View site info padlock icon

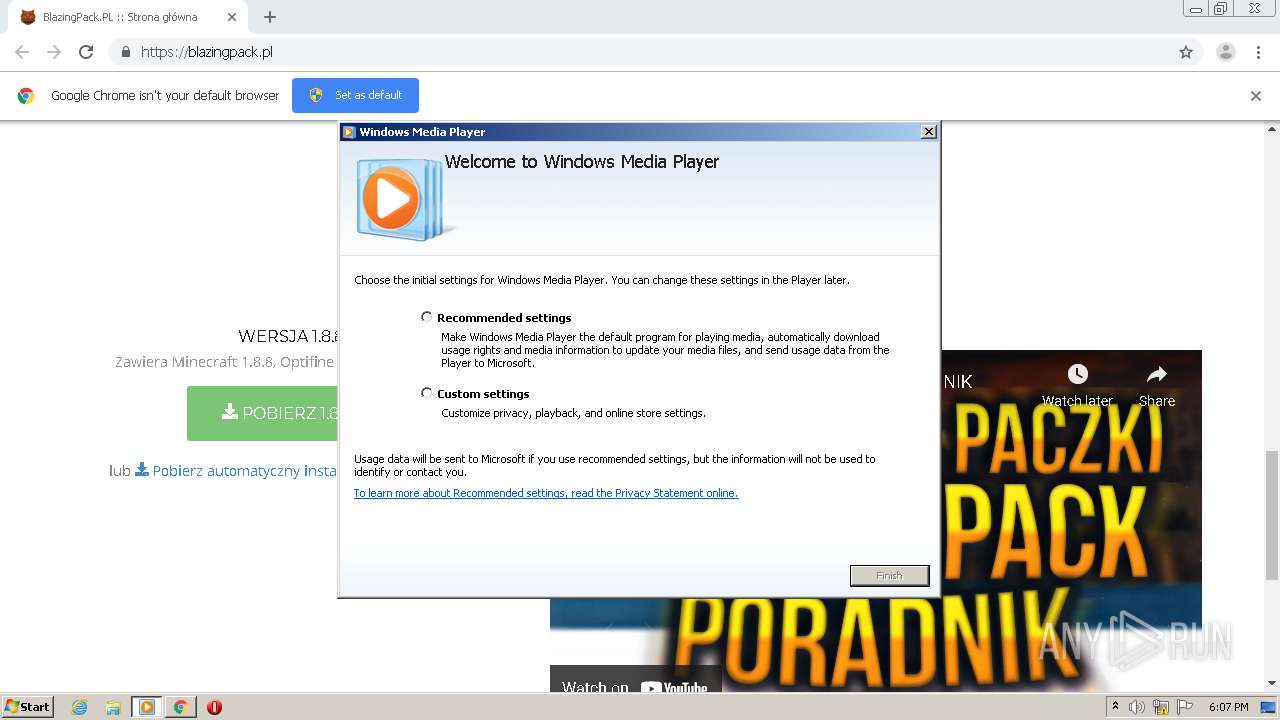coord(125,52)
